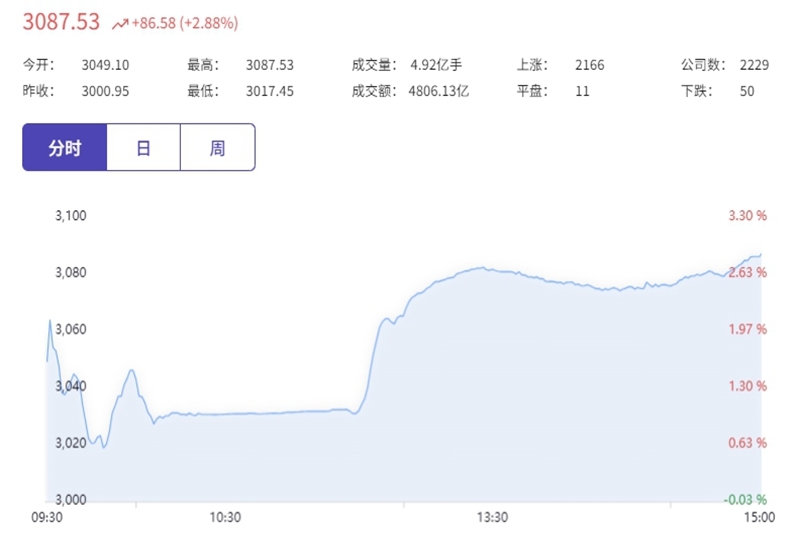Click the 成交额 turnover 4806.13亿
Screen dimensions: 800x533
point(439,91)
